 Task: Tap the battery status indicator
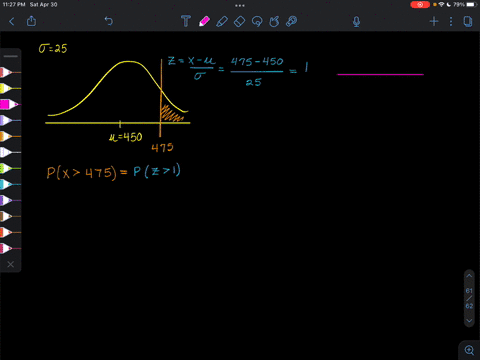[472, 5]
